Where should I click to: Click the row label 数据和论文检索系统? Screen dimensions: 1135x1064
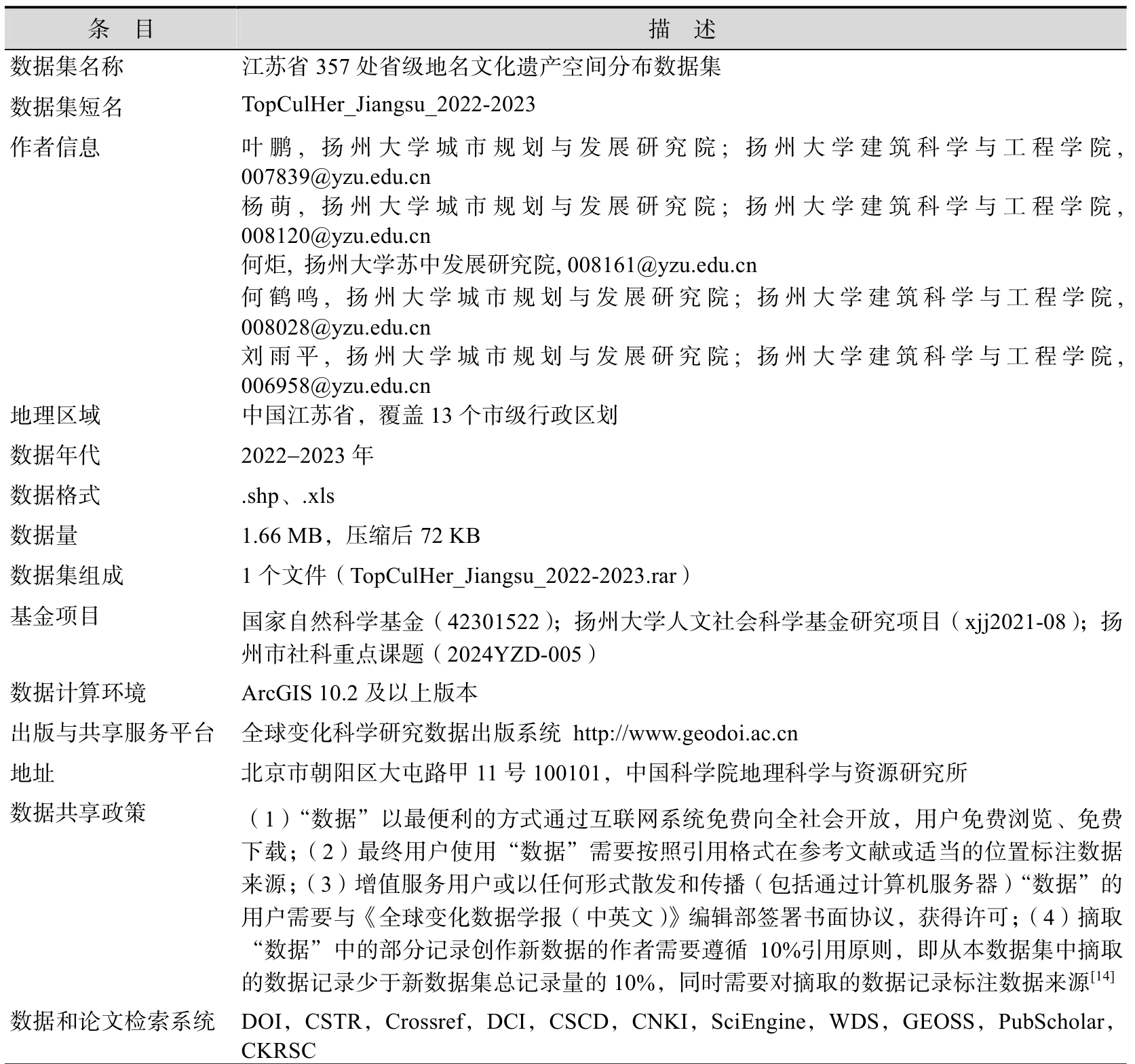pyautogui.click(x=112, y=1021)
